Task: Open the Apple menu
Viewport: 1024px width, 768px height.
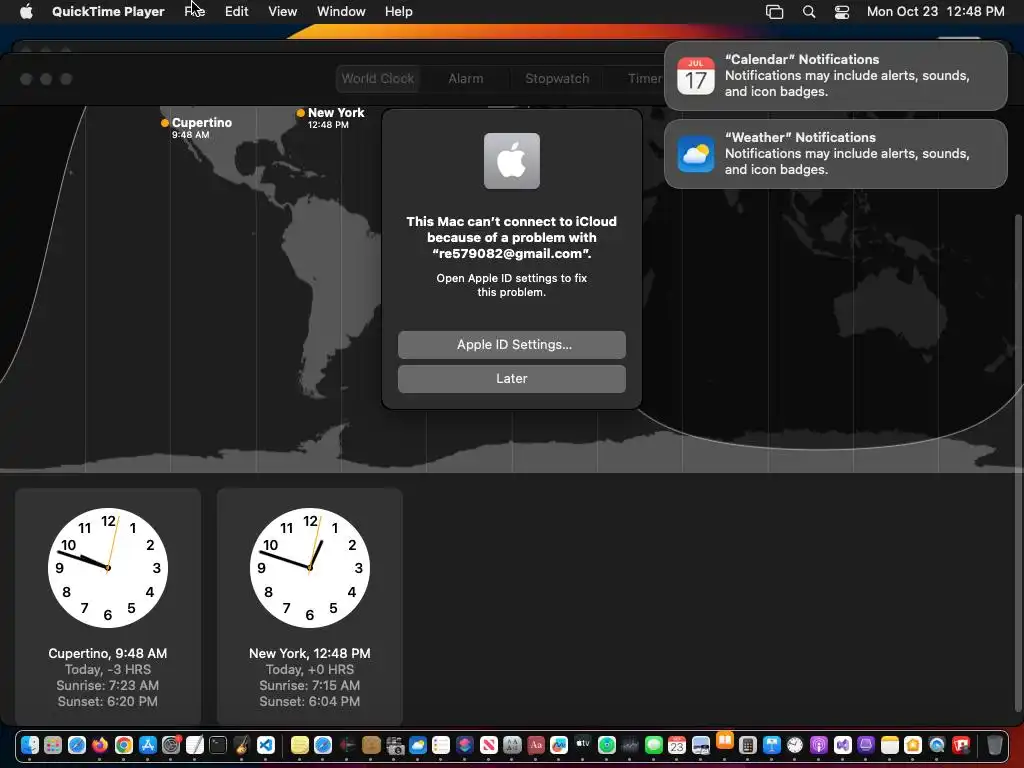Action: (26, 11)
